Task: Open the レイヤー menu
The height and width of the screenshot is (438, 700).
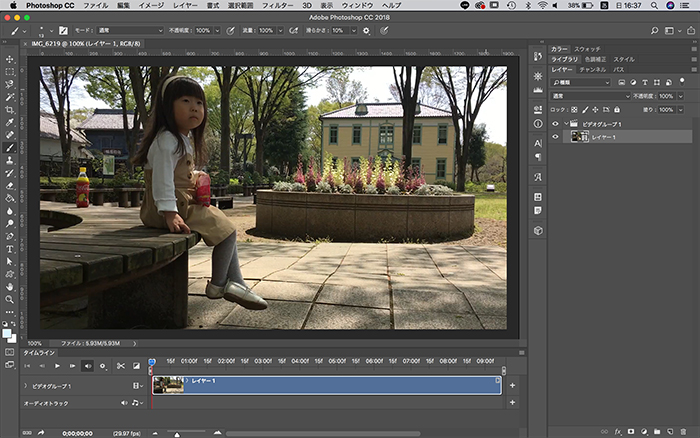Action: click(x=185, y=5)
